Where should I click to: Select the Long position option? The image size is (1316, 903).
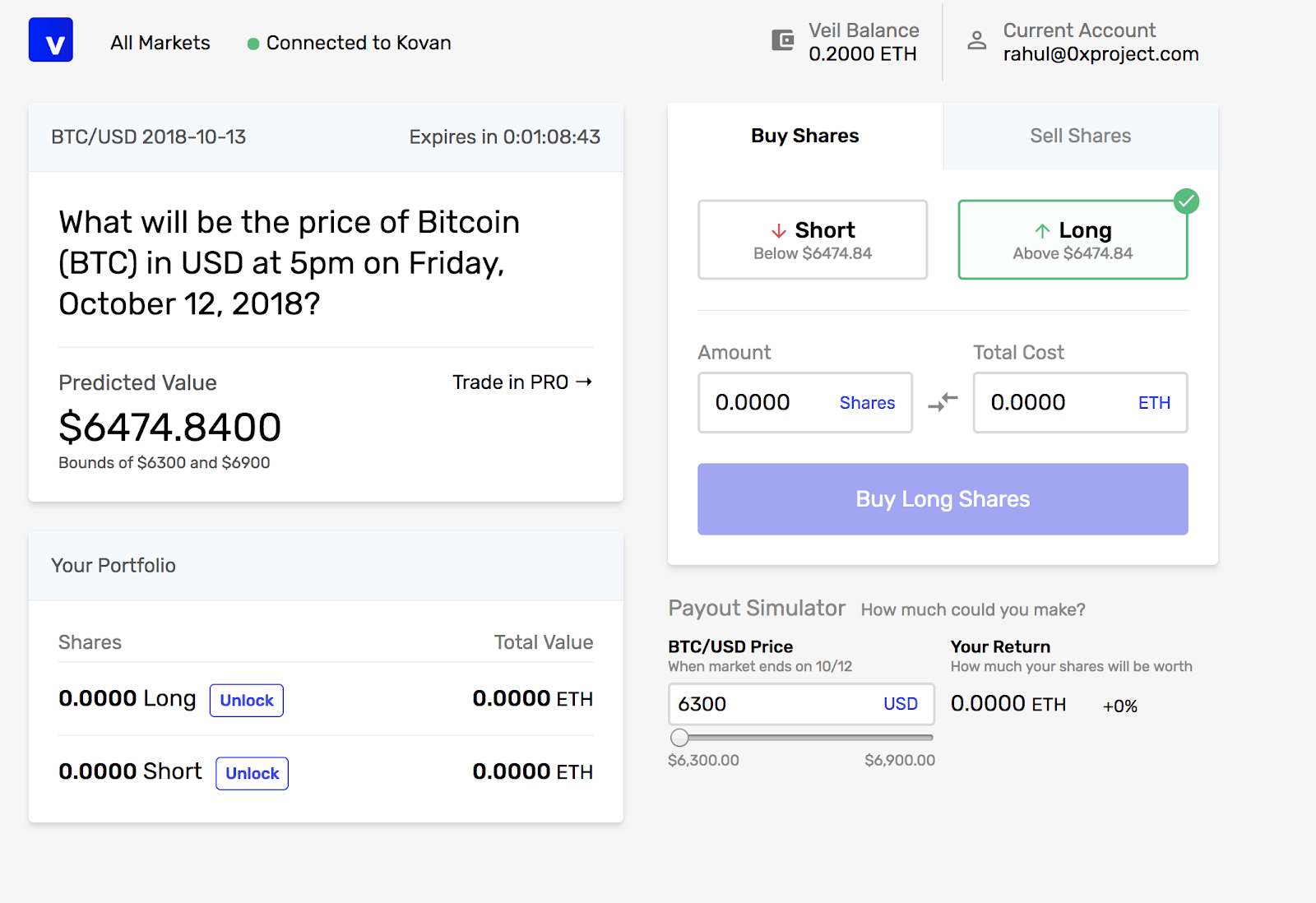point(1072,240)
